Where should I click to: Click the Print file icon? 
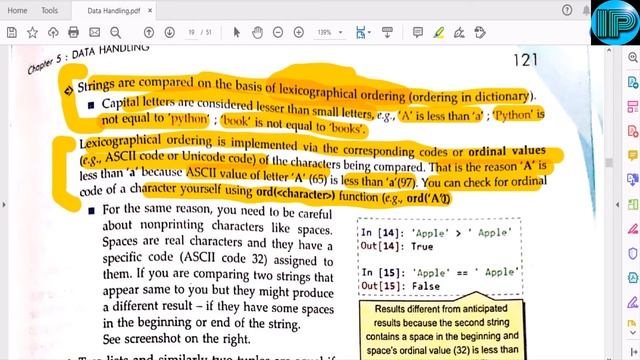[73, 32]
